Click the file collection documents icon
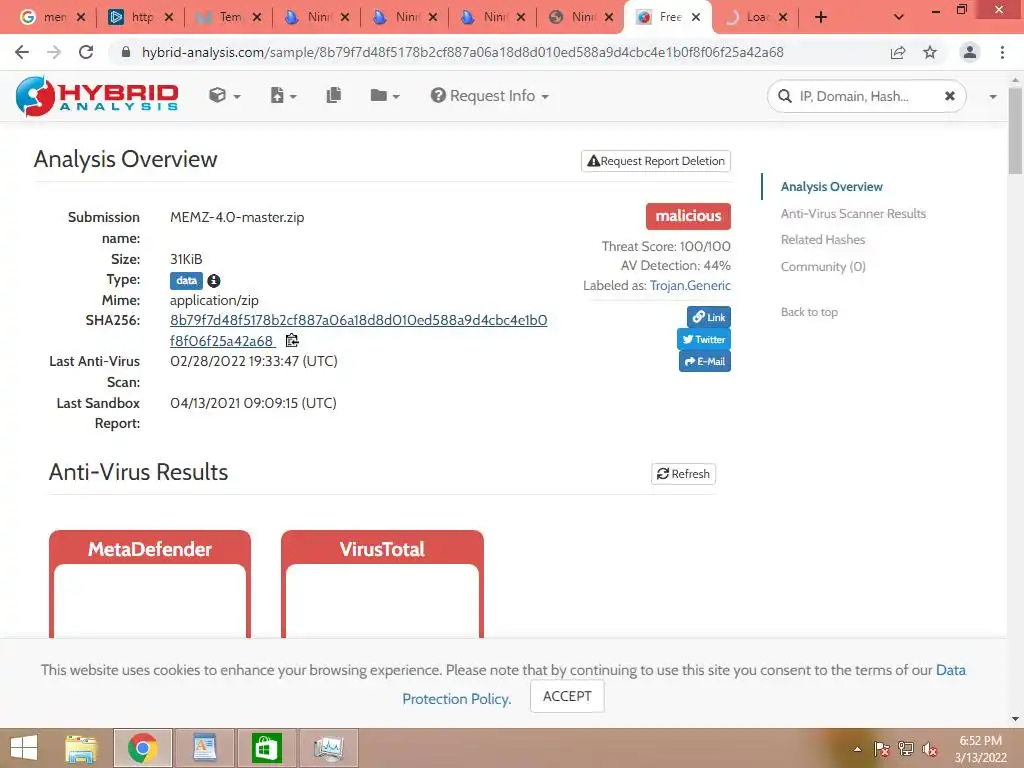Image resolution: width=1024 pixels, height=768 pixels. pyautogui.click(x=334, y=95)
